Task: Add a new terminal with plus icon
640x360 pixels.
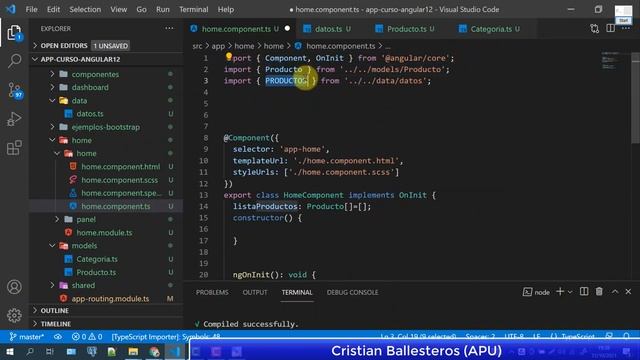Action: pyautogui.click(x=560, y=291)
